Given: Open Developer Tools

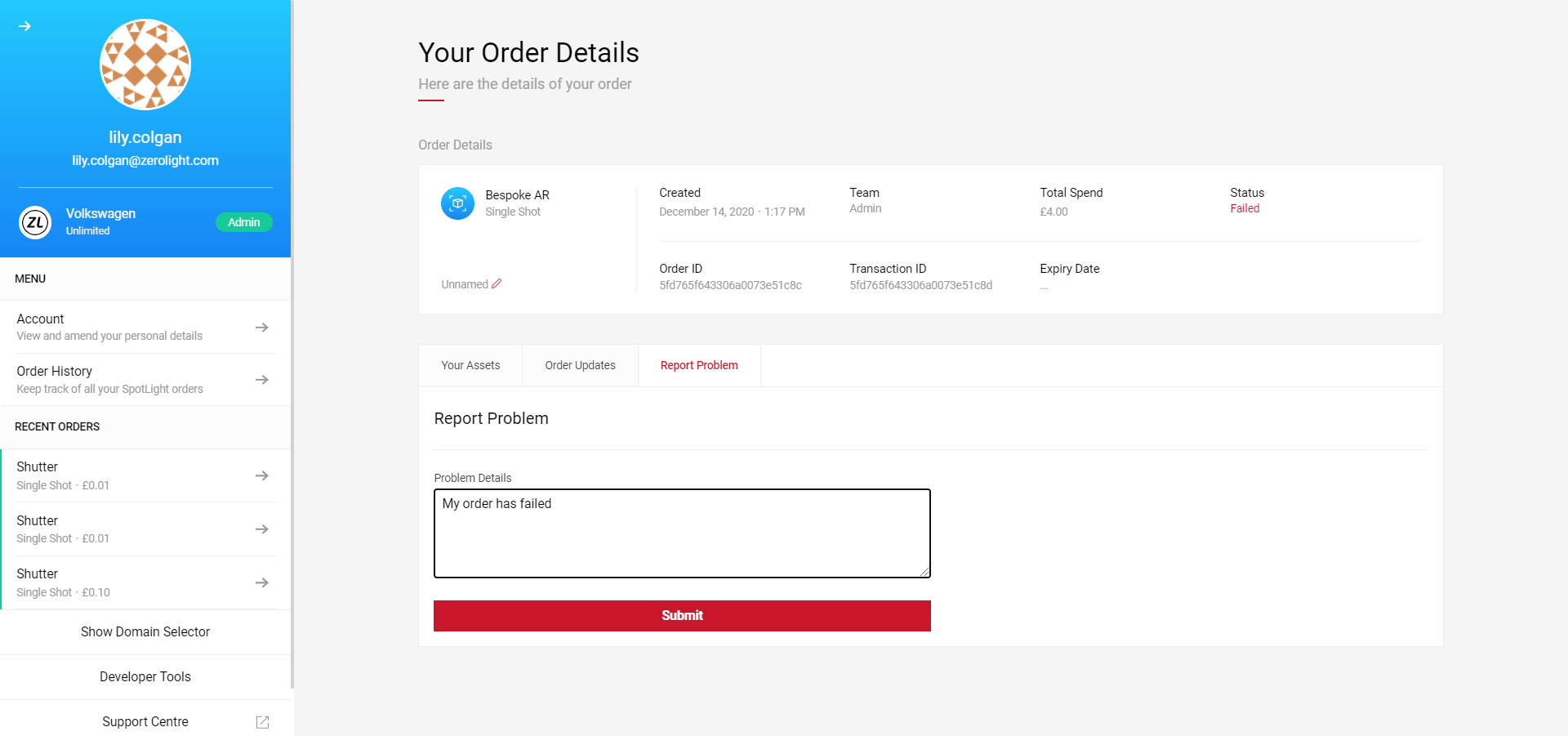Looking at the screenshot, I should pos(145,677).
